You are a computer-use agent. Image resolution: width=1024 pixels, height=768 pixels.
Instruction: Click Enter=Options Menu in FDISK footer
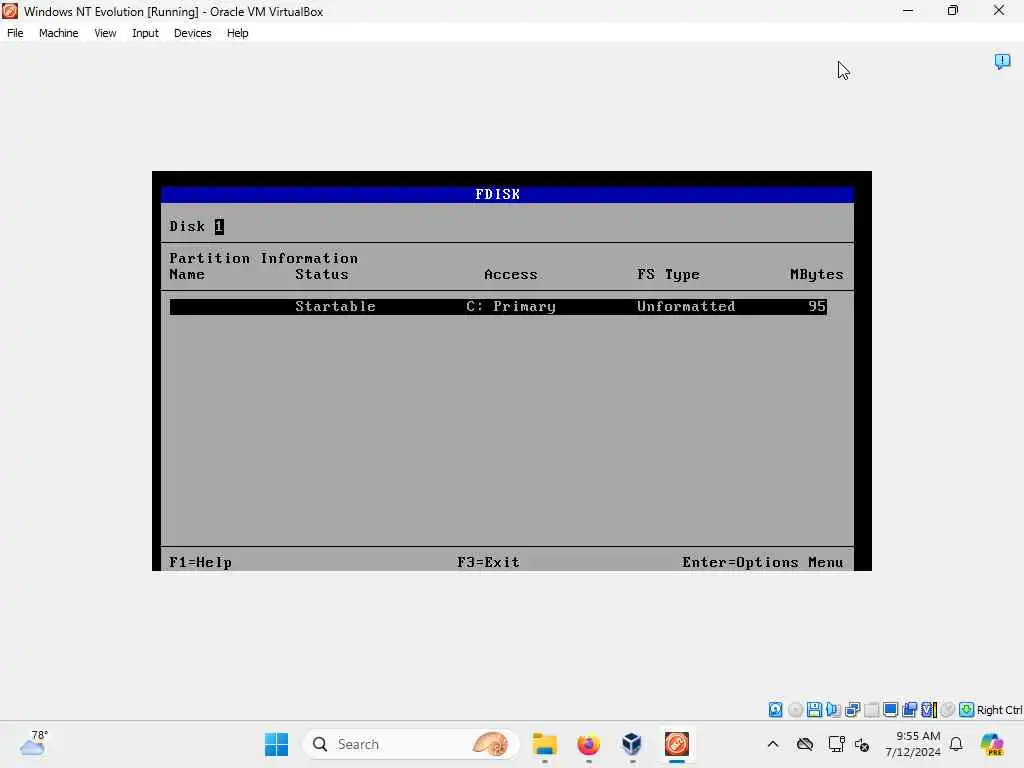[x=762, y=562]
